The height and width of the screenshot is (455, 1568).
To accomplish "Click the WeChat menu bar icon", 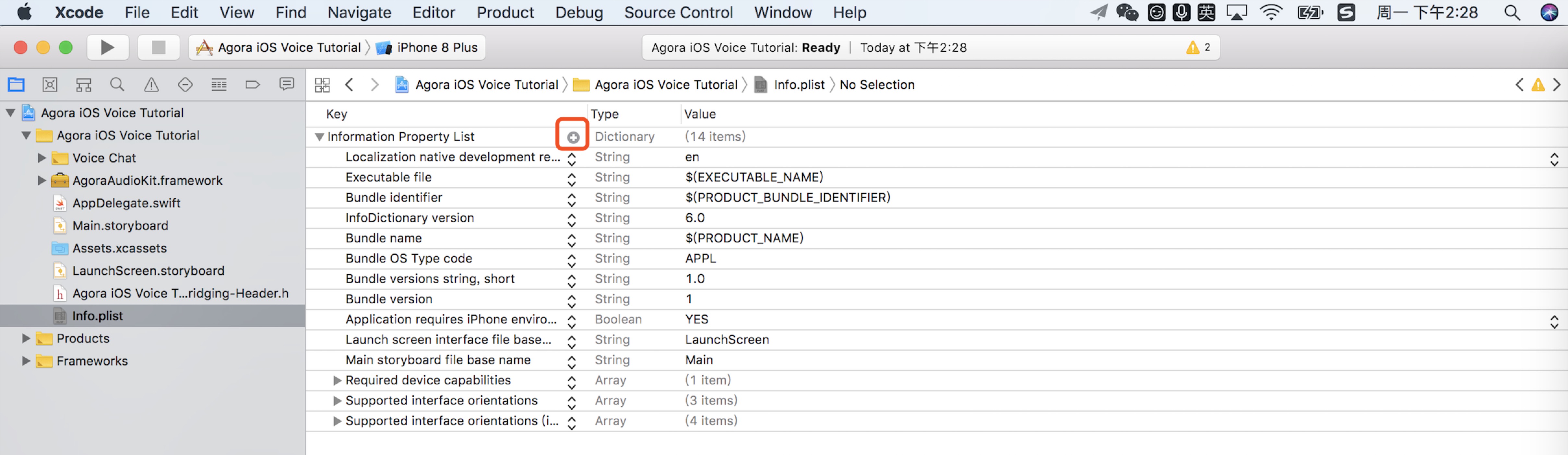I will 1127,12.
